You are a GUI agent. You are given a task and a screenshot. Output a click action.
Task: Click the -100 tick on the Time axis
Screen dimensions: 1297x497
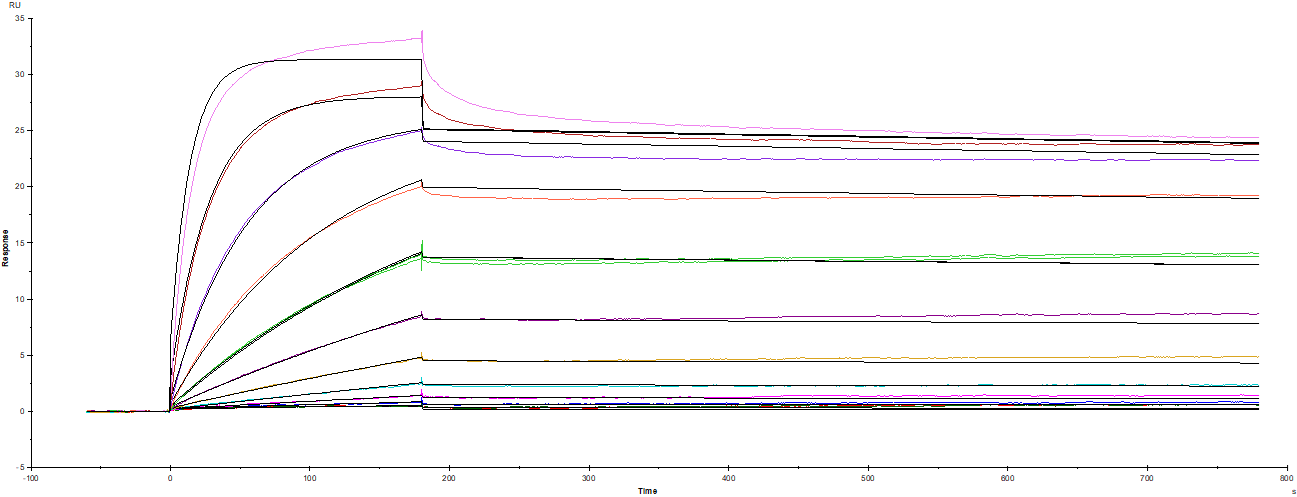coord(30,477)
